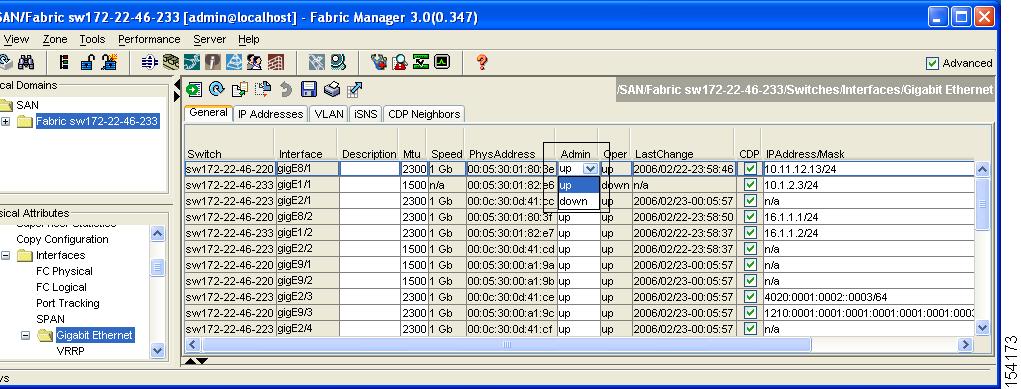Click the padlock with spark icon

(x=109, y=63)
